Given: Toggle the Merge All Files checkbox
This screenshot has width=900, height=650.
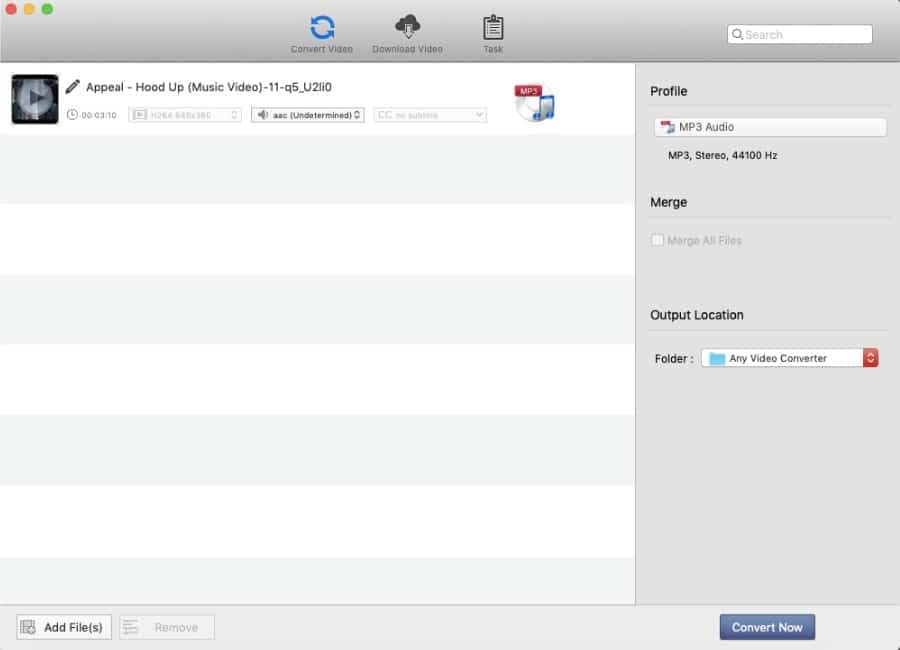Looking at the screenshot, I should tap(657, 240).
